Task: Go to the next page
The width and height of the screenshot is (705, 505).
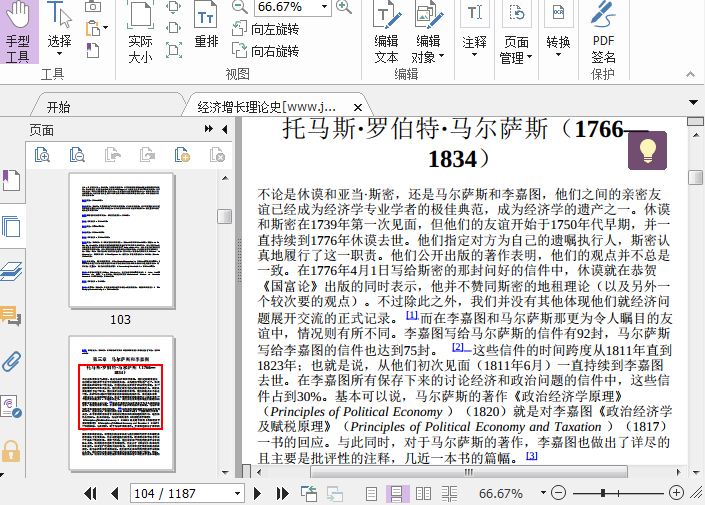Action: point(257,493)
